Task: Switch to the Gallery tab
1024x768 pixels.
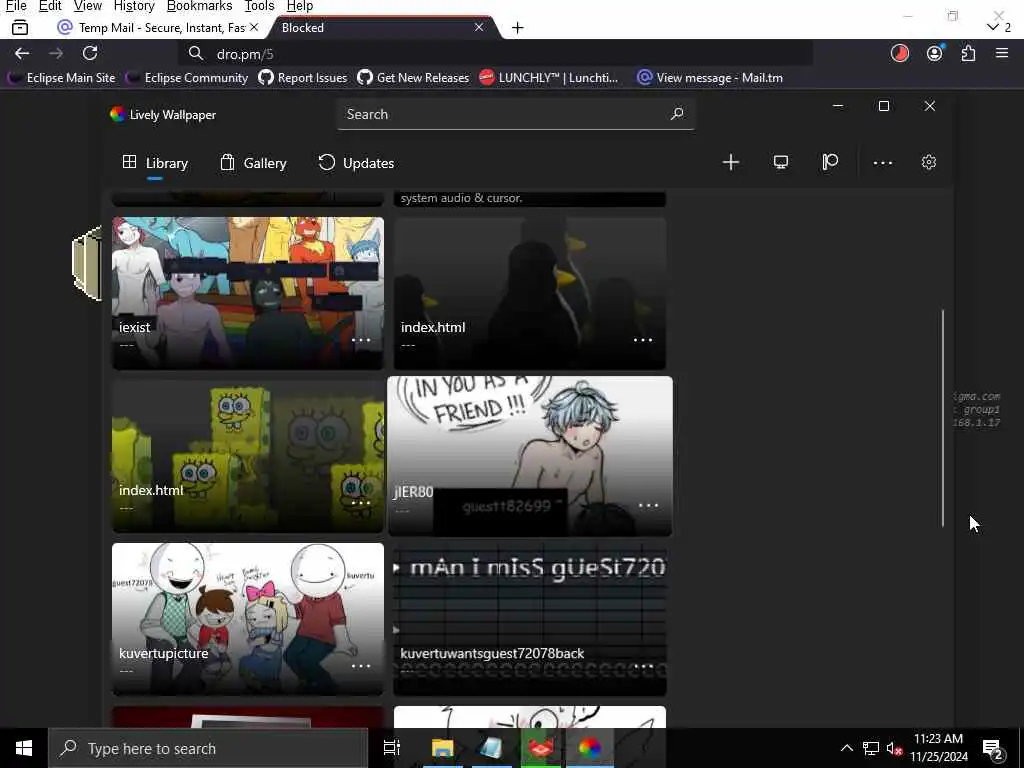Action: (253, 163)
